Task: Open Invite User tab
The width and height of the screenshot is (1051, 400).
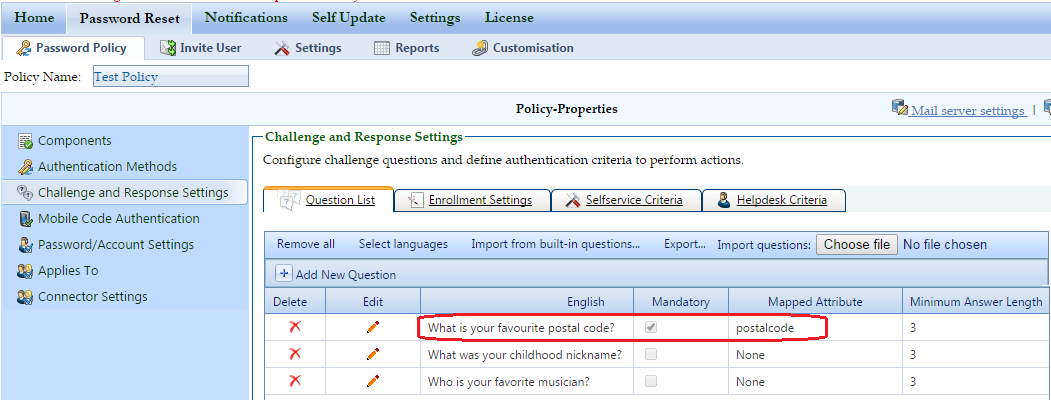Action: (x=200, y=48)
